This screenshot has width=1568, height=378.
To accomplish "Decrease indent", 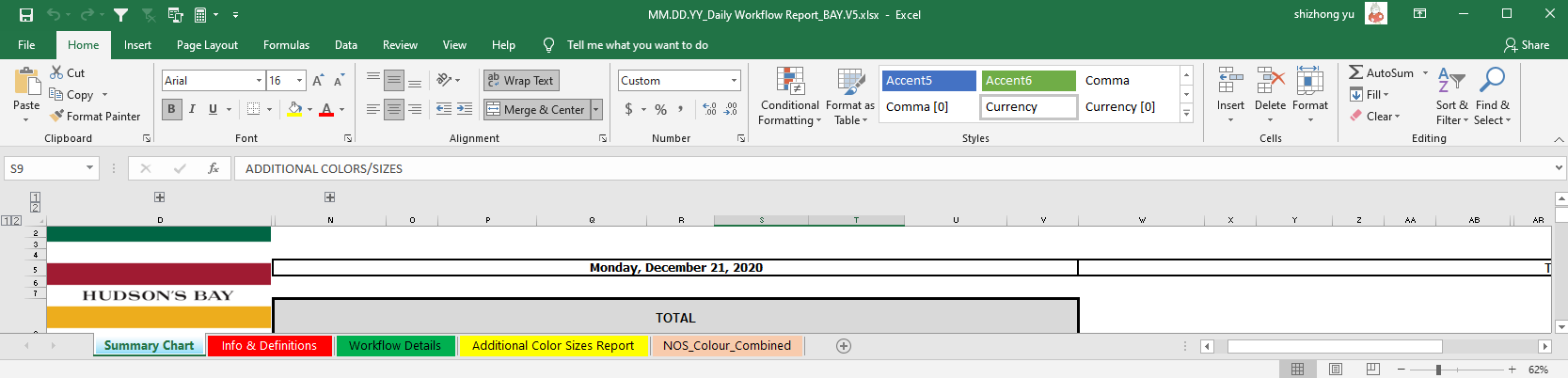I will coord(444,109).
